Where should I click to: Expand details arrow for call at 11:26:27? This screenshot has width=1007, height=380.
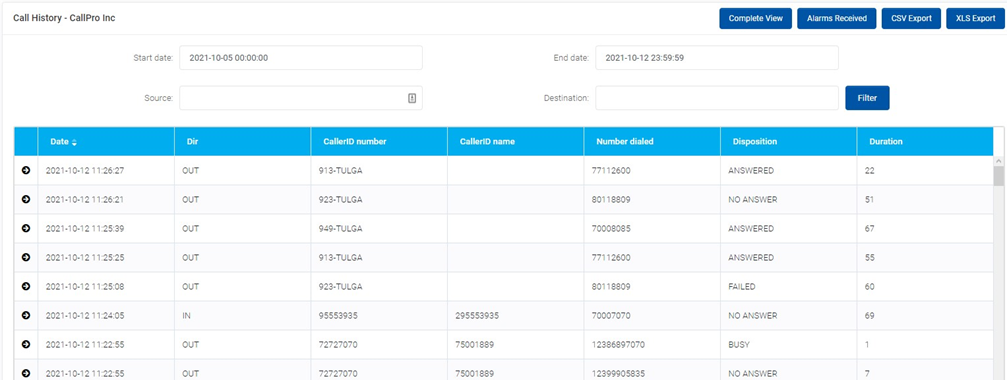point(26,171)
